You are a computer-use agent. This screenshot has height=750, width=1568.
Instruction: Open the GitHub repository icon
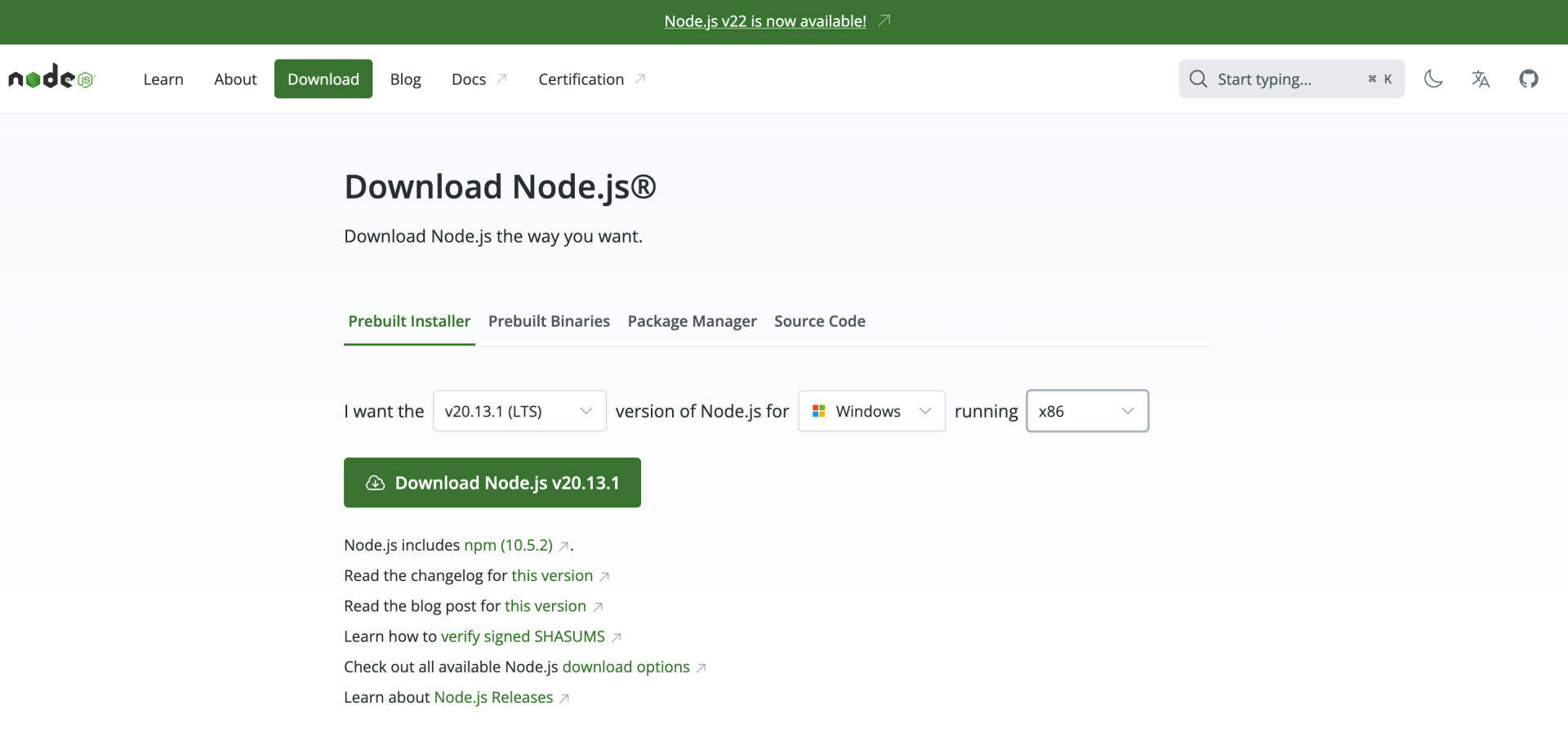tap(1529, 78)
